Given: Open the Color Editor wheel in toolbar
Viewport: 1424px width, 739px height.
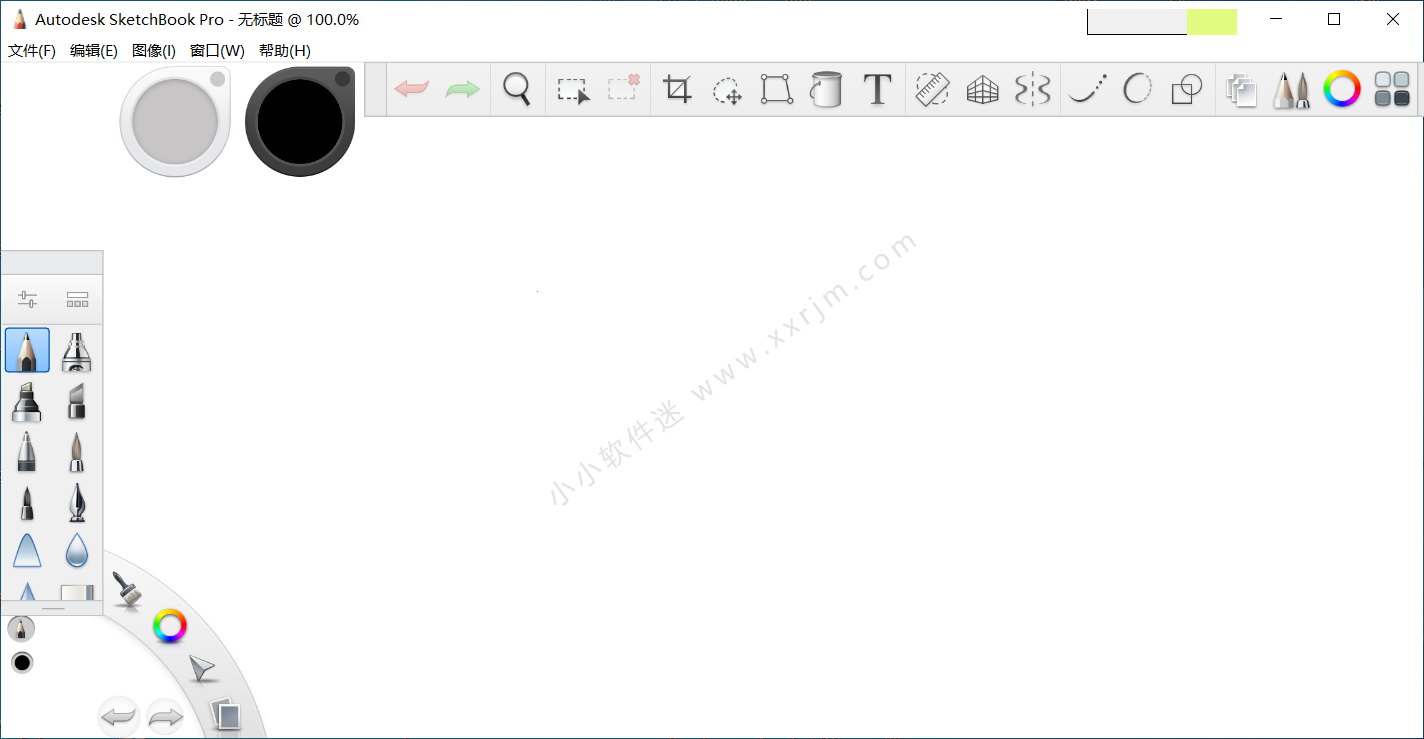Looking at the screenshot, I should (x=1342, y=89).
